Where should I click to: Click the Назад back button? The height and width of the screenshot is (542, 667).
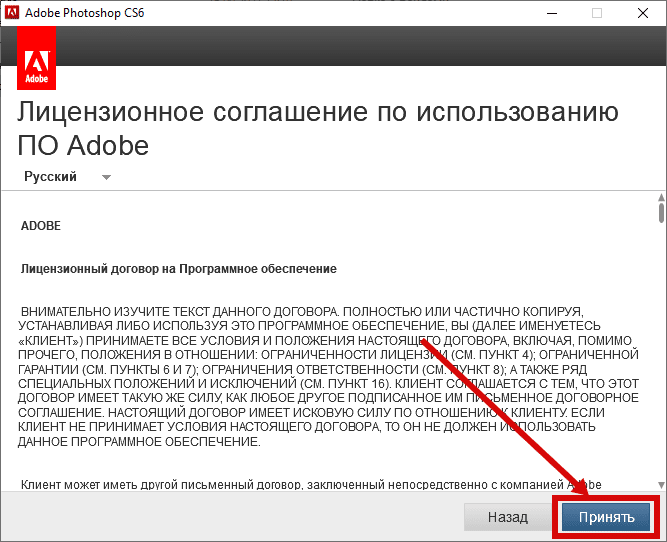point(507,517)
